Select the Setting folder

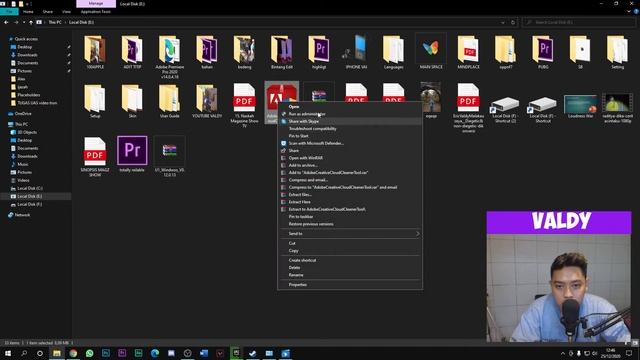click(618, 52)
